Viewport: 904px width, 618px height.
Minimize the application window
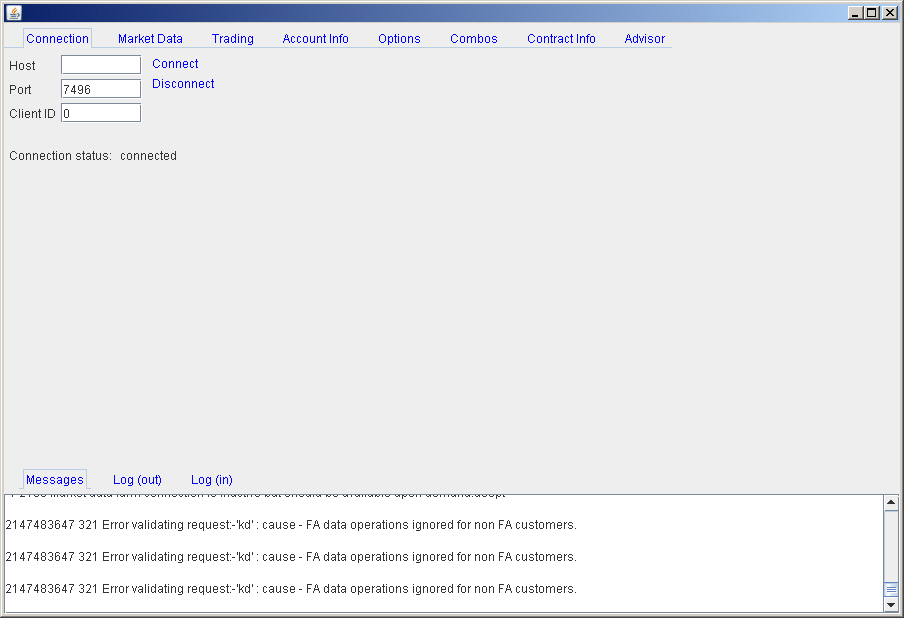856,13
